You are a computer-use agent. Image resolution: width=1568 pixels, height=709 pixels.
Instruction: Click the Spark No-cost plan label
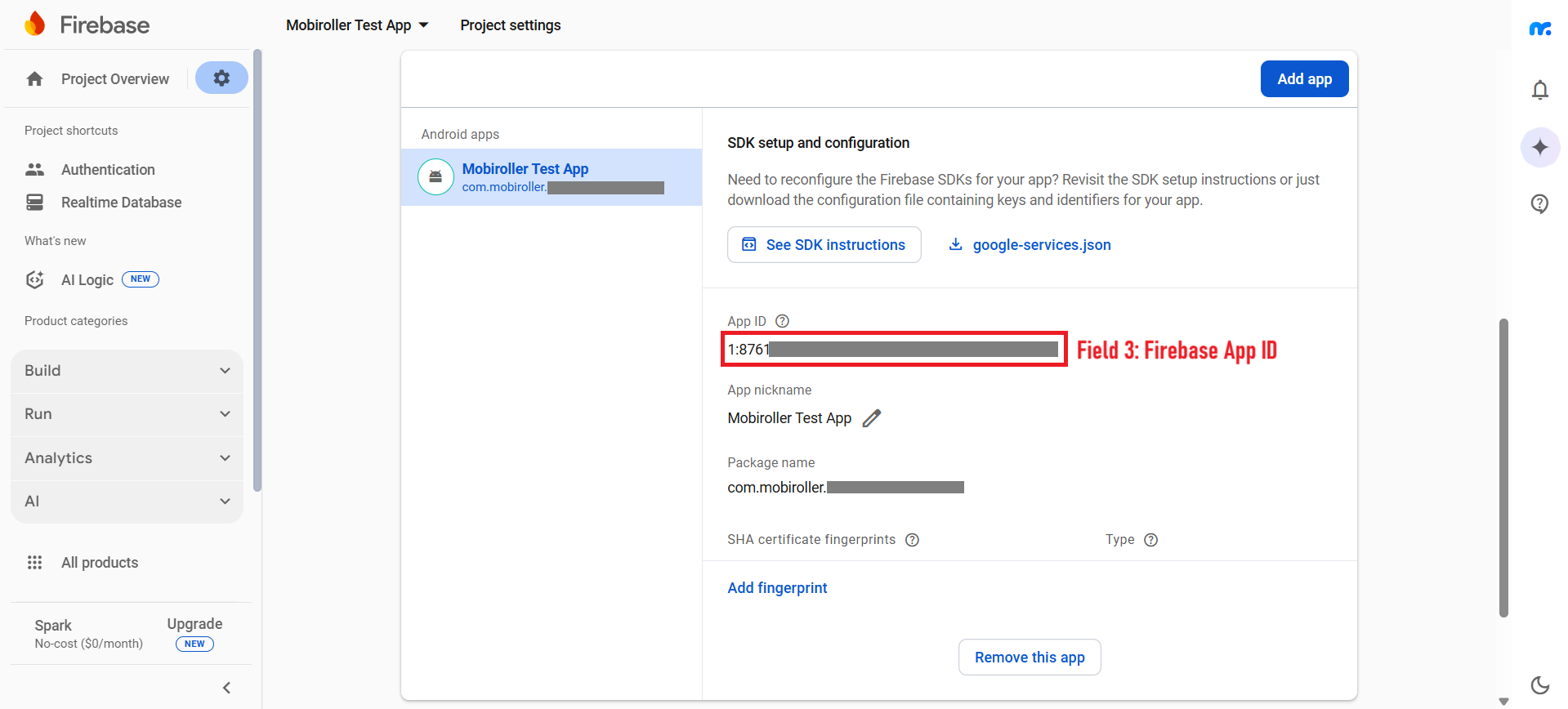click(x=88, y=634)
